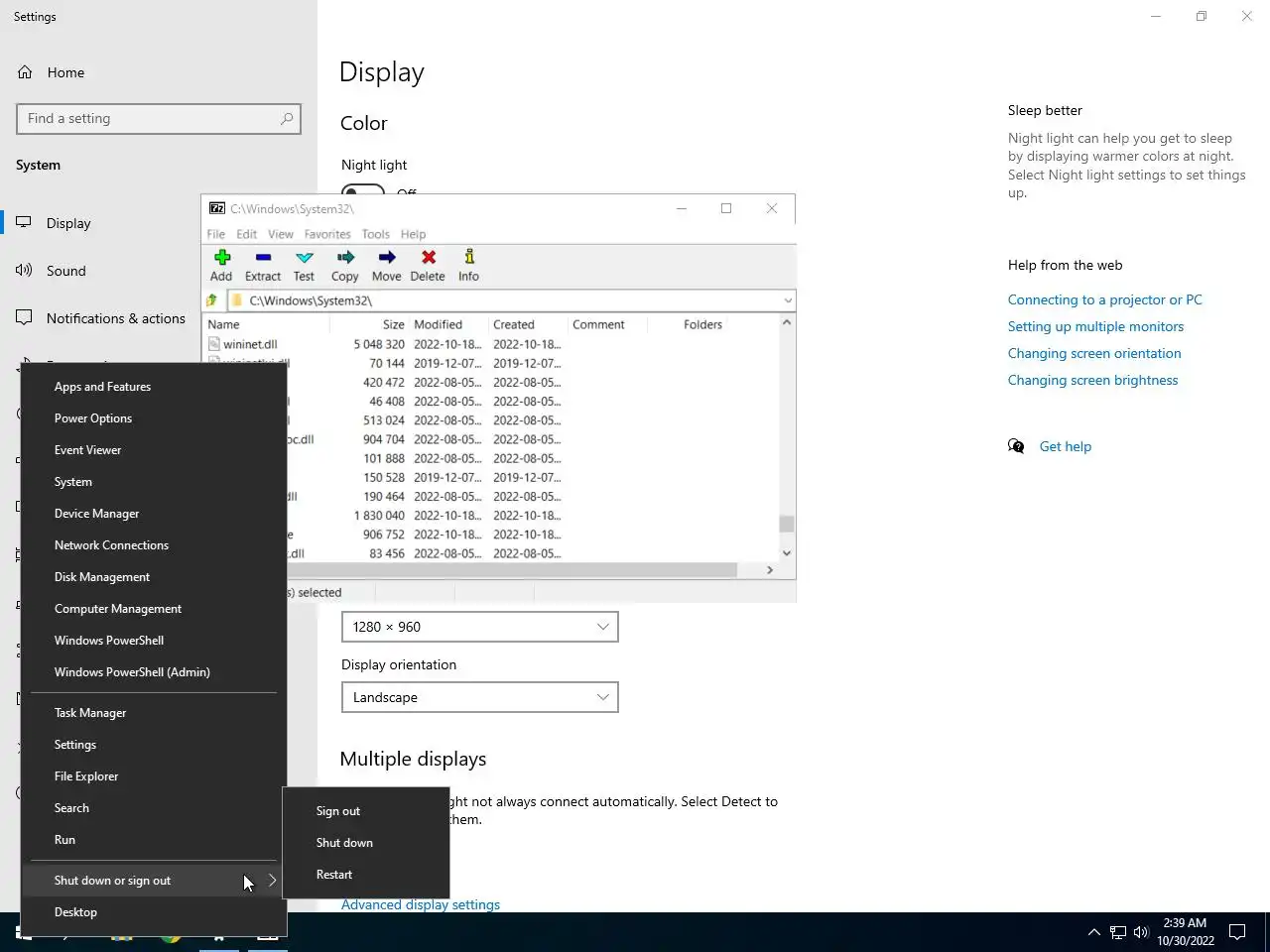Choose Disk Management in the menu
Screen dimensions: 1270x952
tap(154, 577)
